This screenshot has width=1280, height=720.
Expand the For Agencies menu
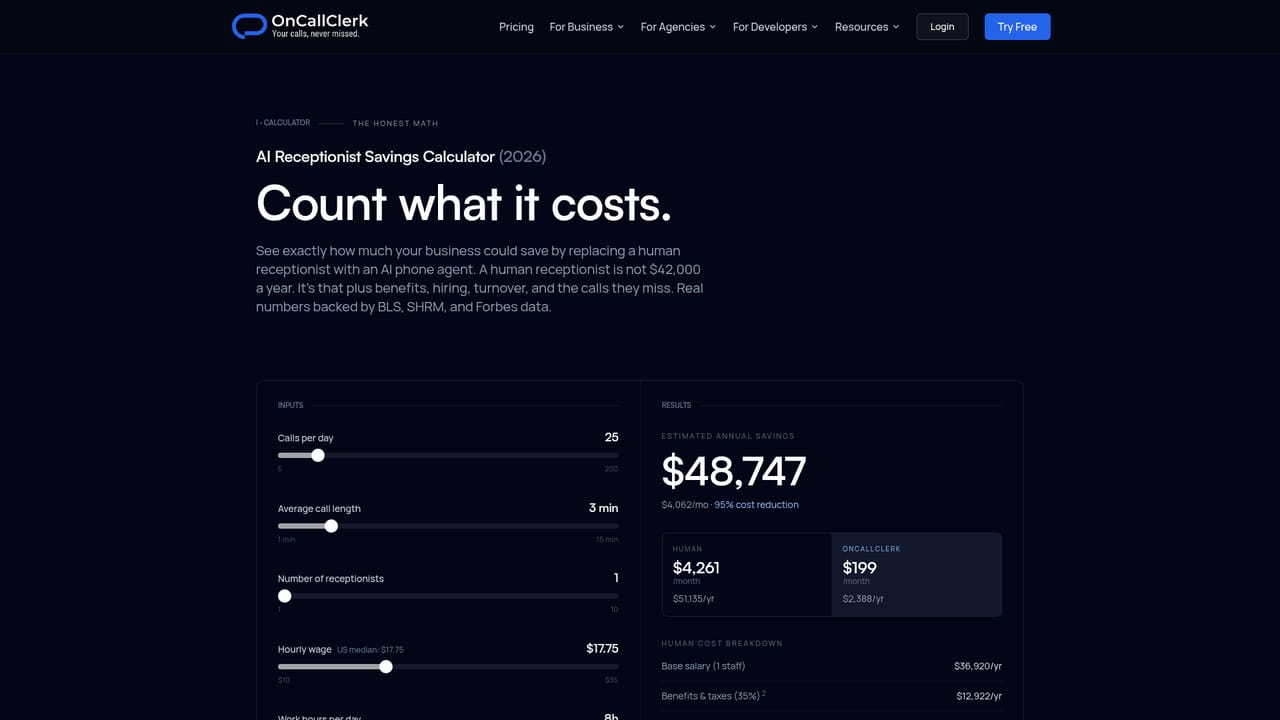pos(678,27)
